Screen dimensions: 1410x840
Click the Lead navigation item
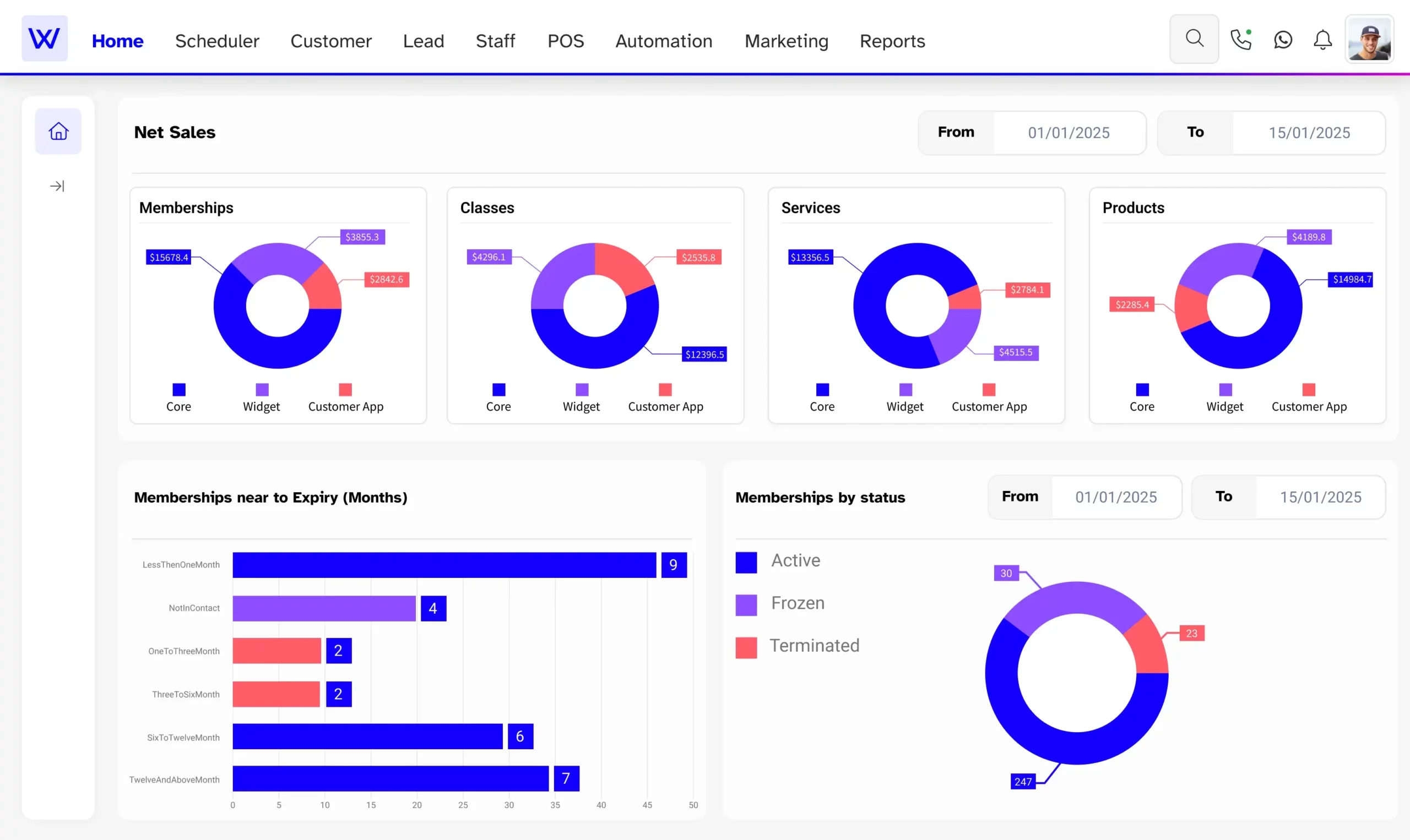[x=423, y=40]
